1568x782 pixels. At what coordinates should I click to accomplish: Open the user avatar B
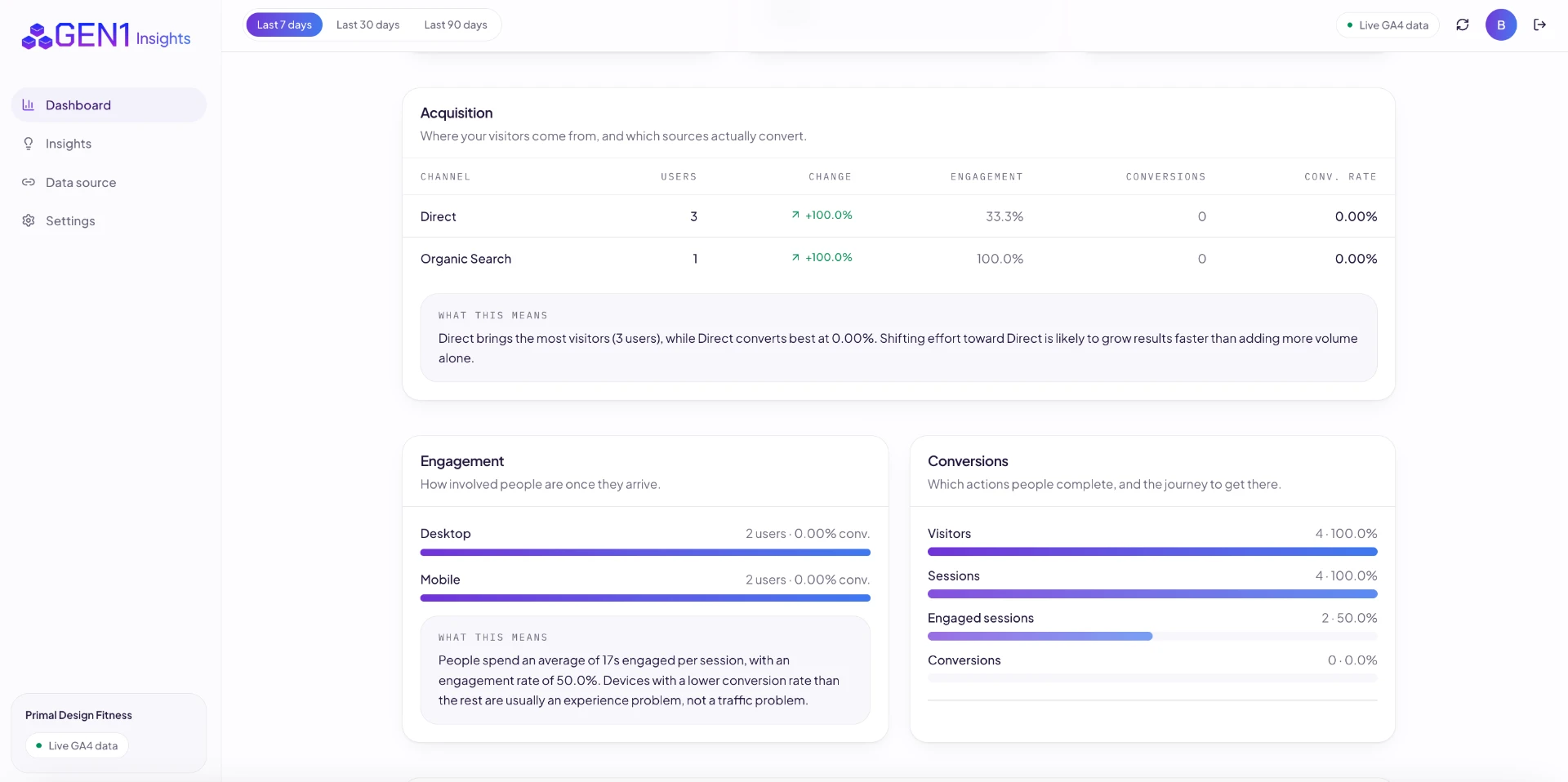click(x=1501, y=24)
